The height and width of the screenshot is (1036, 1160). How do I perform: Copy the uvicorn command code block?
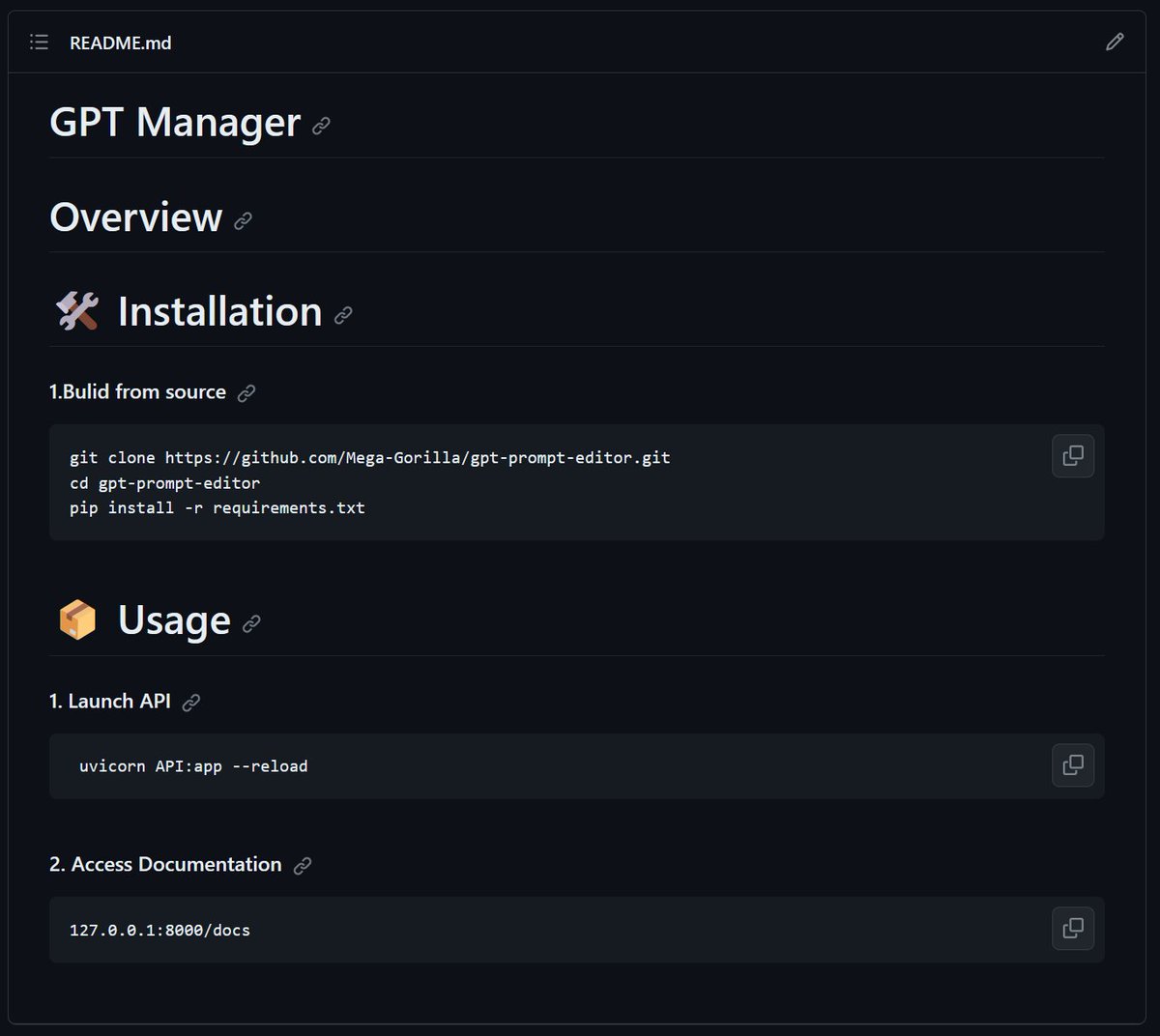pyautogui.click(x=1073, y=765)
